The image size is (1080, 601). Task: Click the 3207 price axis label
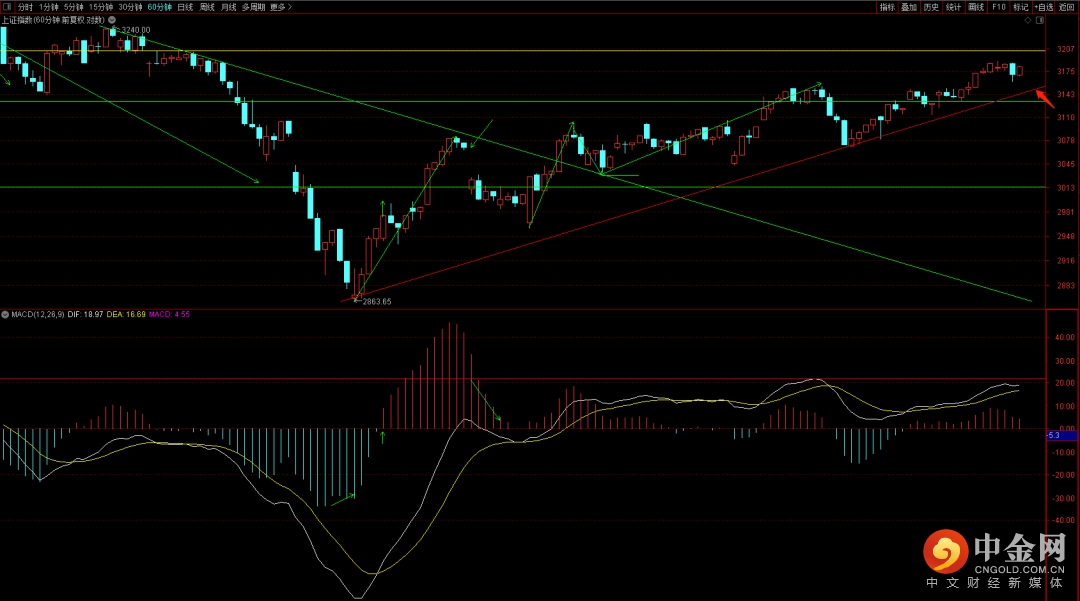coord(1066,50)
